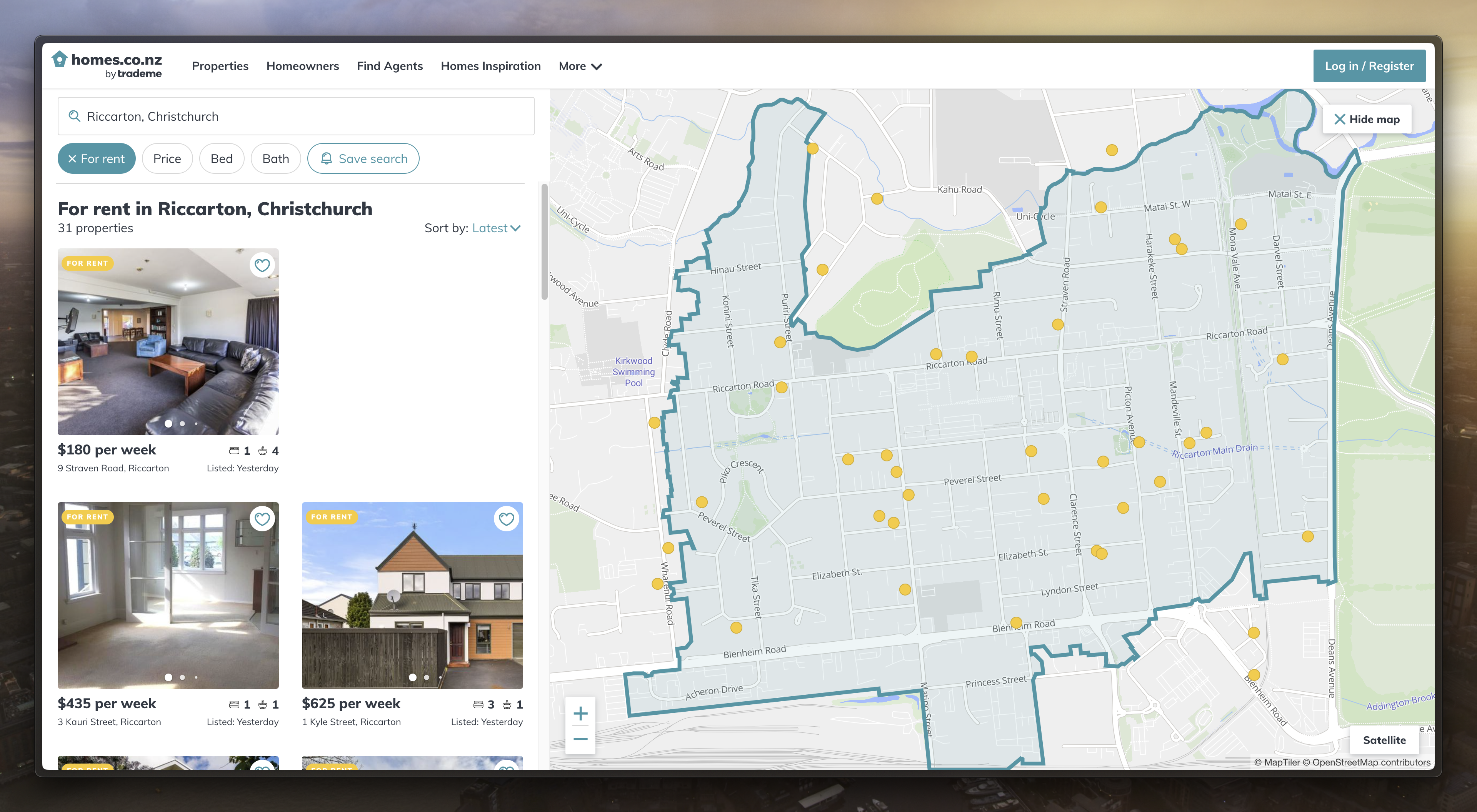Click the For Rent badge on Kyle Street listing
This screenshot has height=812, width=1477.
332,517
